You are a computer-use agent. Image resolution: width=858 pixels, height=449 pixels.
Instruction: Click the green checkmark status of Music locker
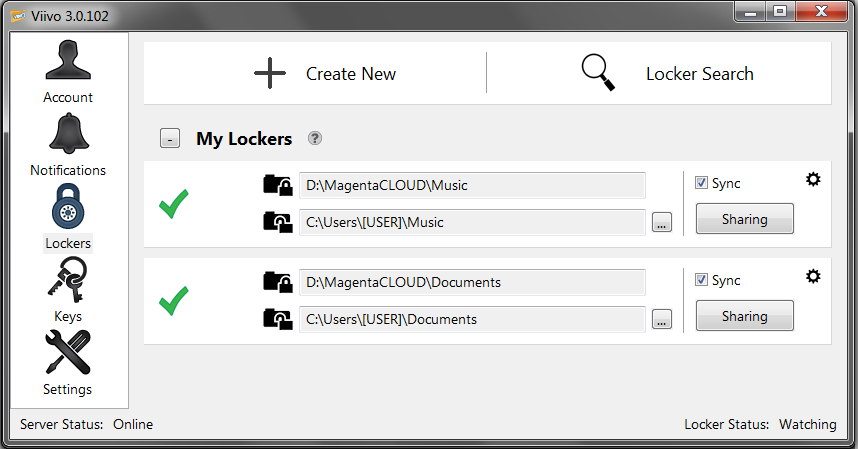pyautogui.click(x=174, y=203)
